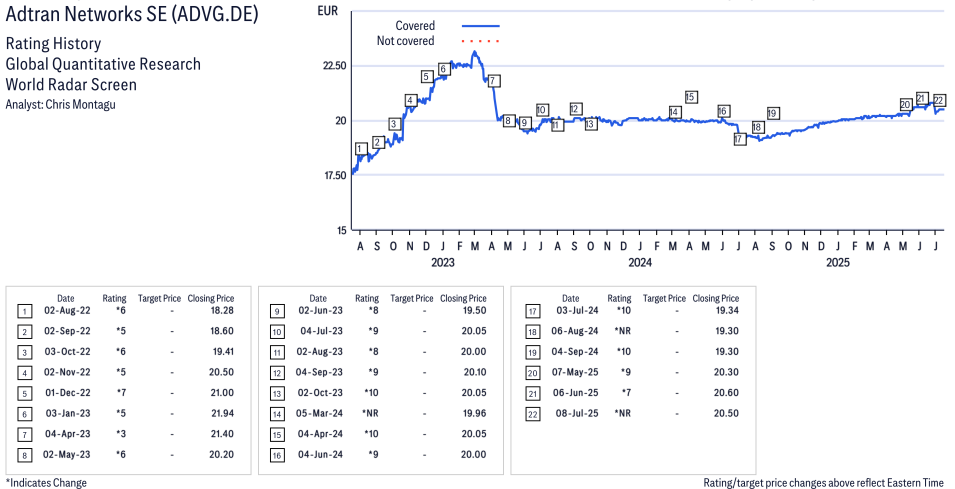Click the World Radar Screen line
This screenshot has height=489, width=955.
(x=71, y=84)
